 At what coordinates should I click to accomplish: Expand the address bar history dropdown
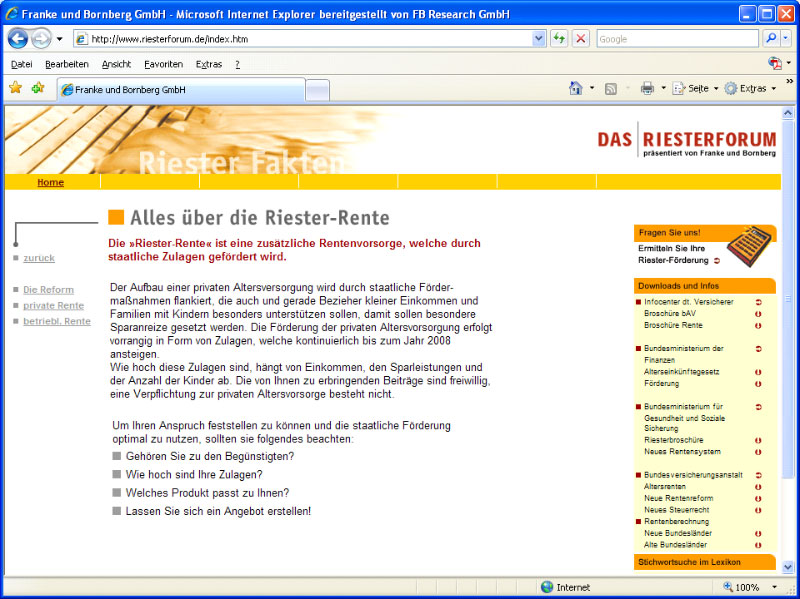point(539,39)
